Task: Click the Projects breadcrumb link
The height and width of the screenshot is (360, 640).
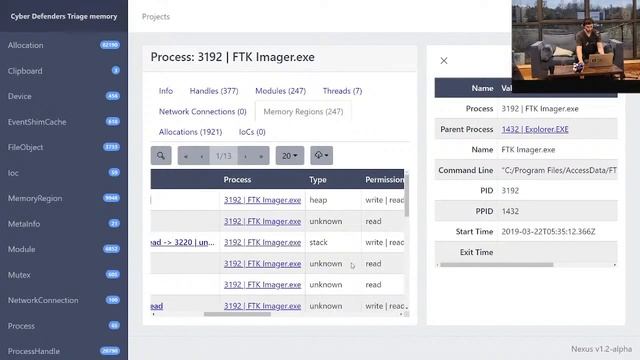Action: (156, 17)
